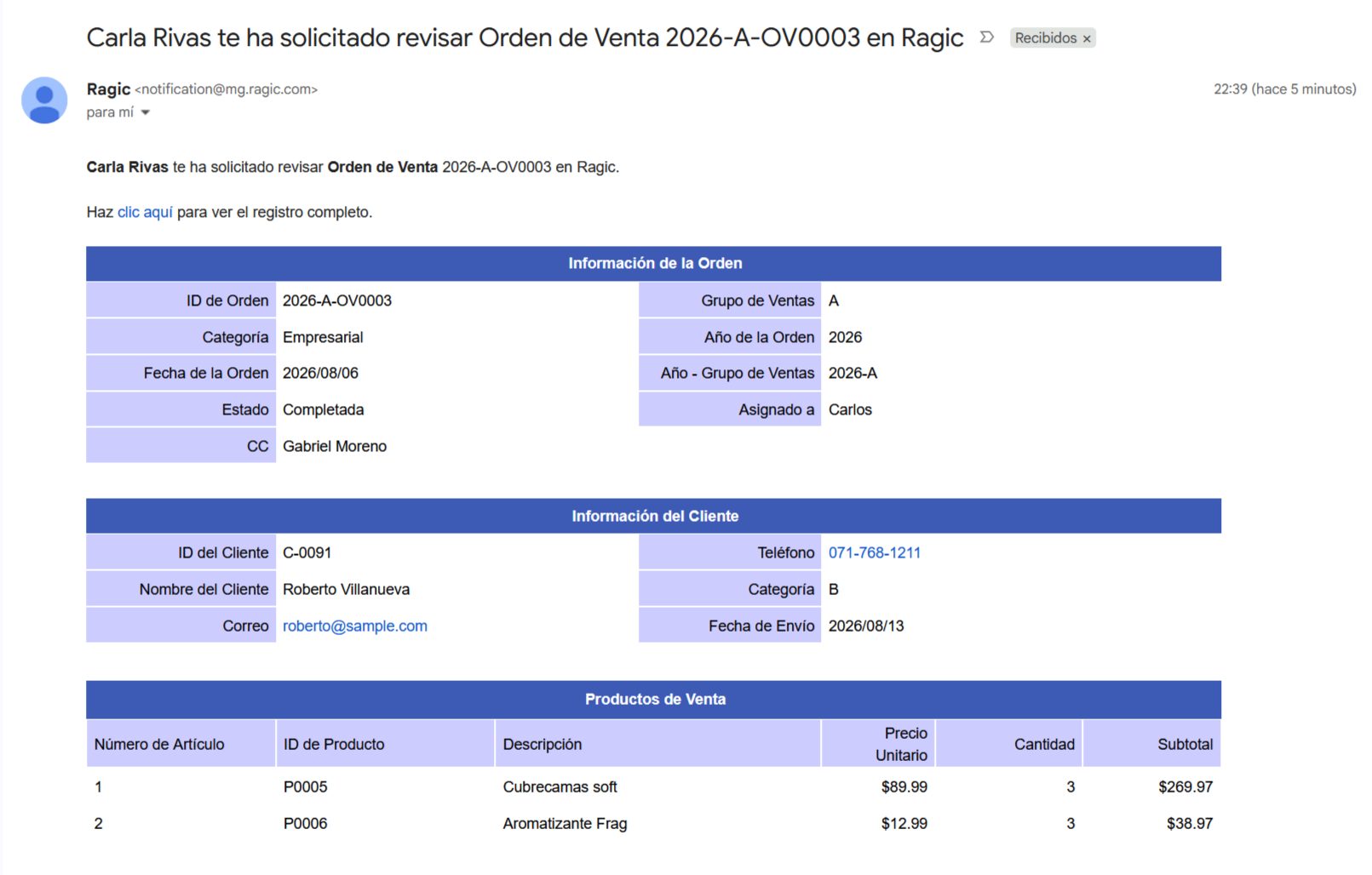Viewport: 1372px width, 875px height.
Task: Click product ID 'P0005'
Action: tap(305, 786)
